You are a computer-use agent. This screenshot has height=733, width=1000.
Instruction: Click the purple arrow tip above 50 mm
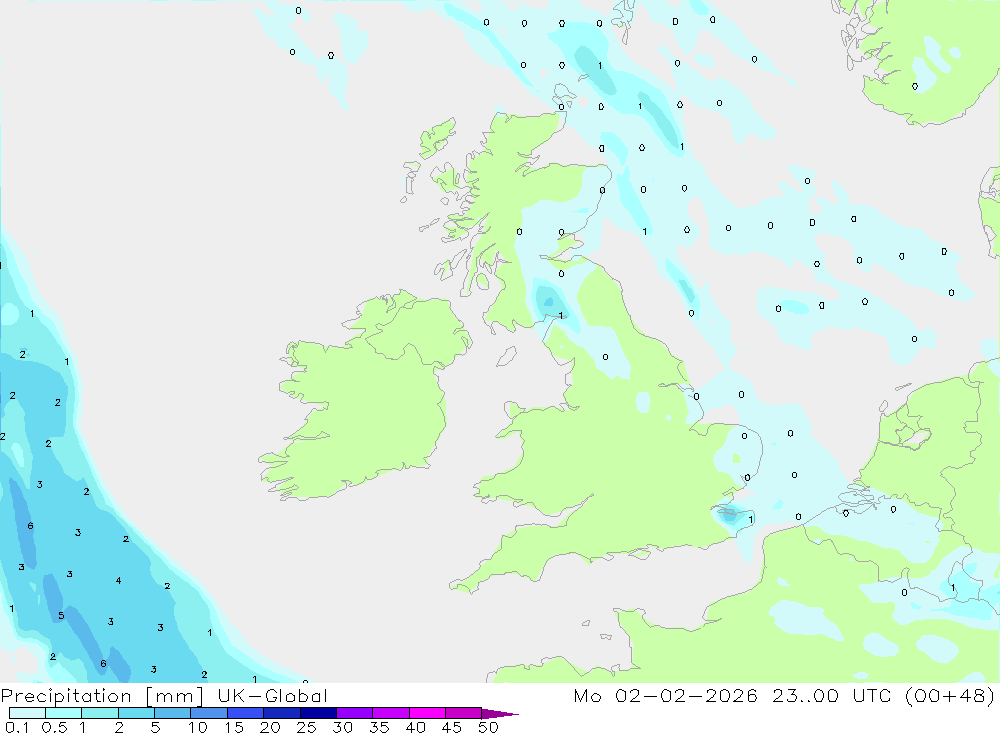tap(500, 713)
